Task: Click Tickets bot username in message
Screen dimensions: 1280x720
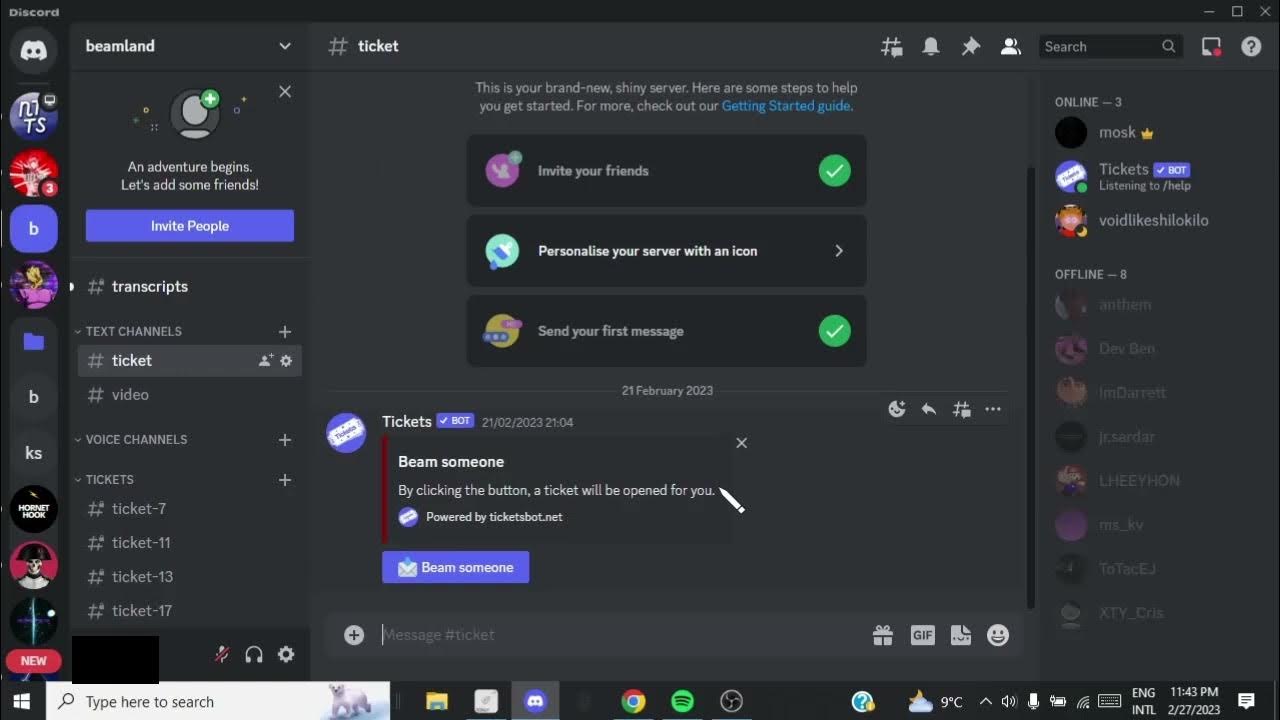Action: point(407,422)
